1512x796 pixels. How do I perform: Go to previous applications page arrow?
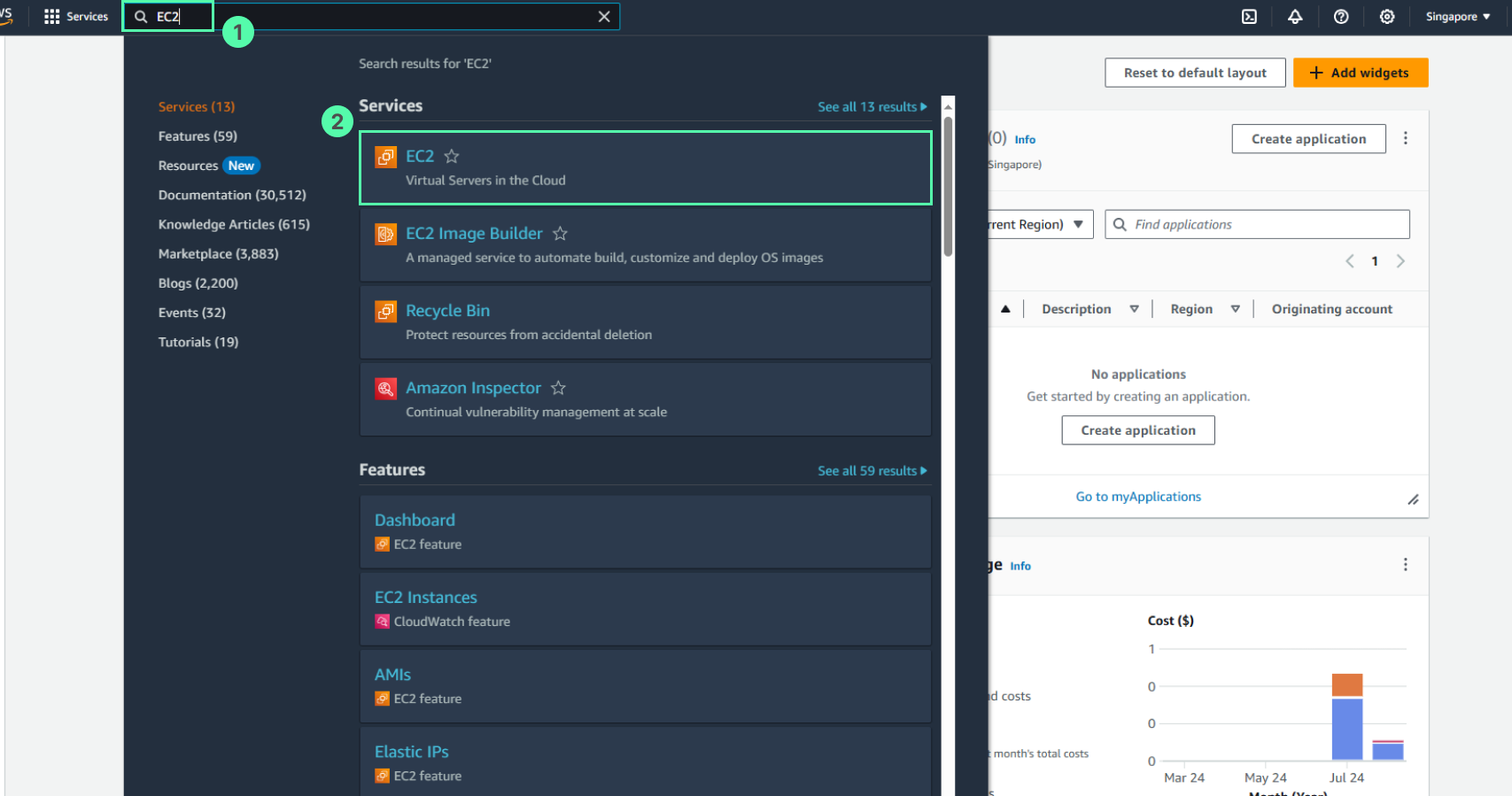pos(1350,261)
